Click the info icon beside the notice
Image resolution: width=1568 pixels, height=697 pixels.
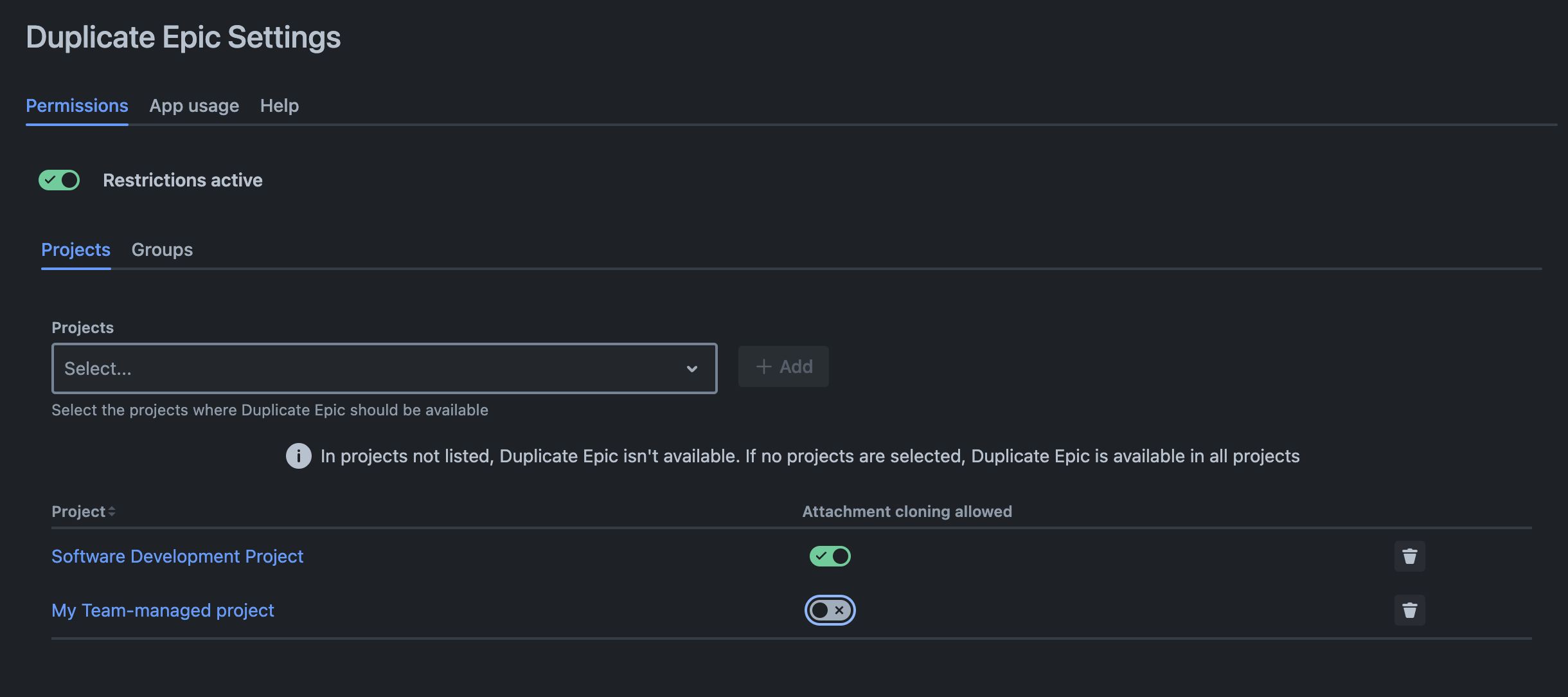point(298,456)
